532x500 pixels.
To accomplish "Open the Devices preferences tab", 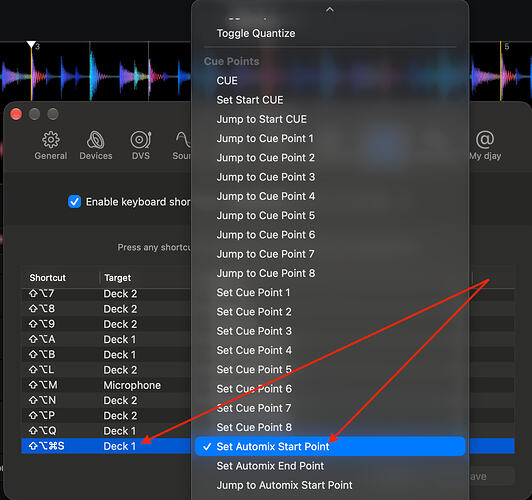I will click(96, 145).
